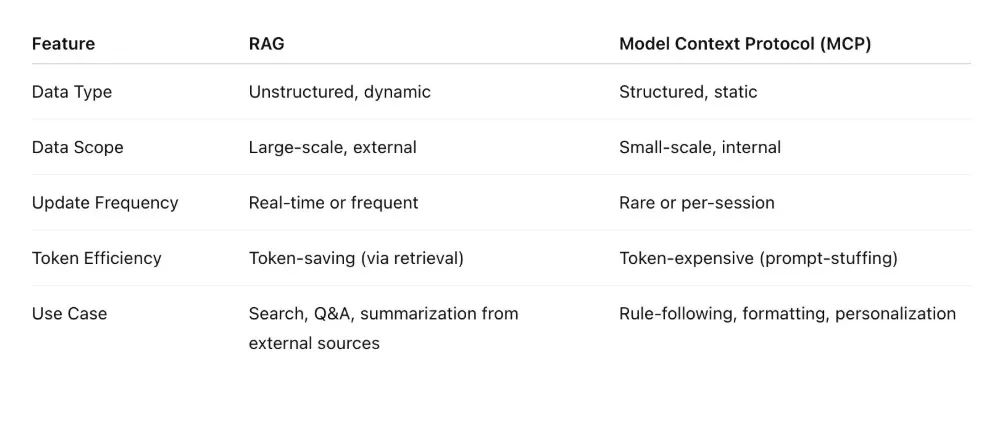Click the header row divider line
The height and width of the screenshot is (429, 996).
[501, 64]
